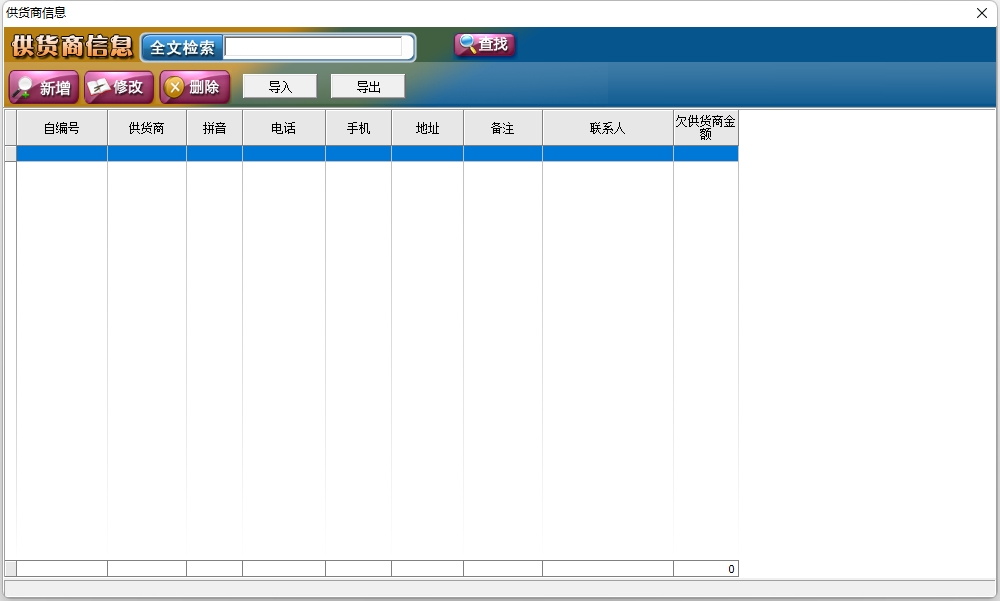Click the row selector of first row
The width and height of the screenshot is (1000, 601).
pyautogui.click(x=10, y=154)
